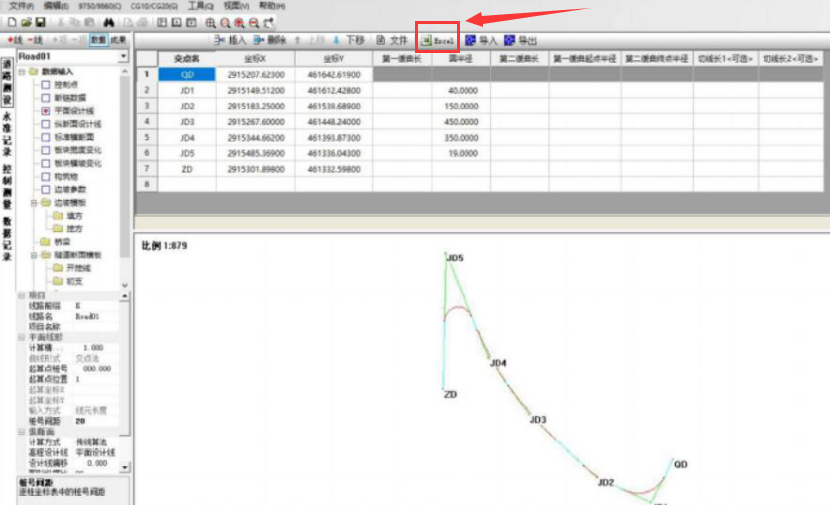Click the 插入 insert row button
The image size is (830, 505).
click(x=230, y=41)
